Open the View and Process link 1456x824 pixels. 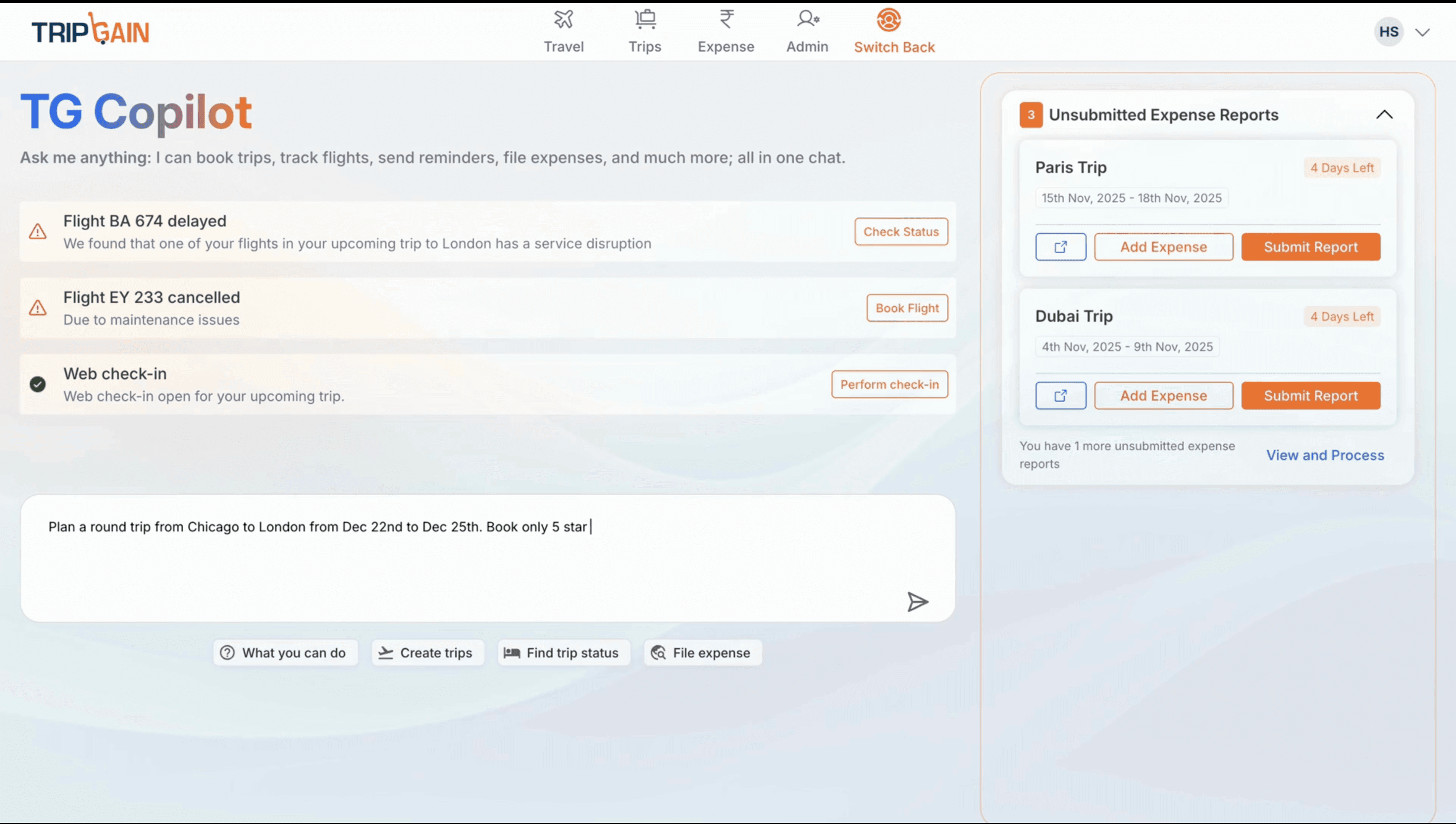point(1325,455)
